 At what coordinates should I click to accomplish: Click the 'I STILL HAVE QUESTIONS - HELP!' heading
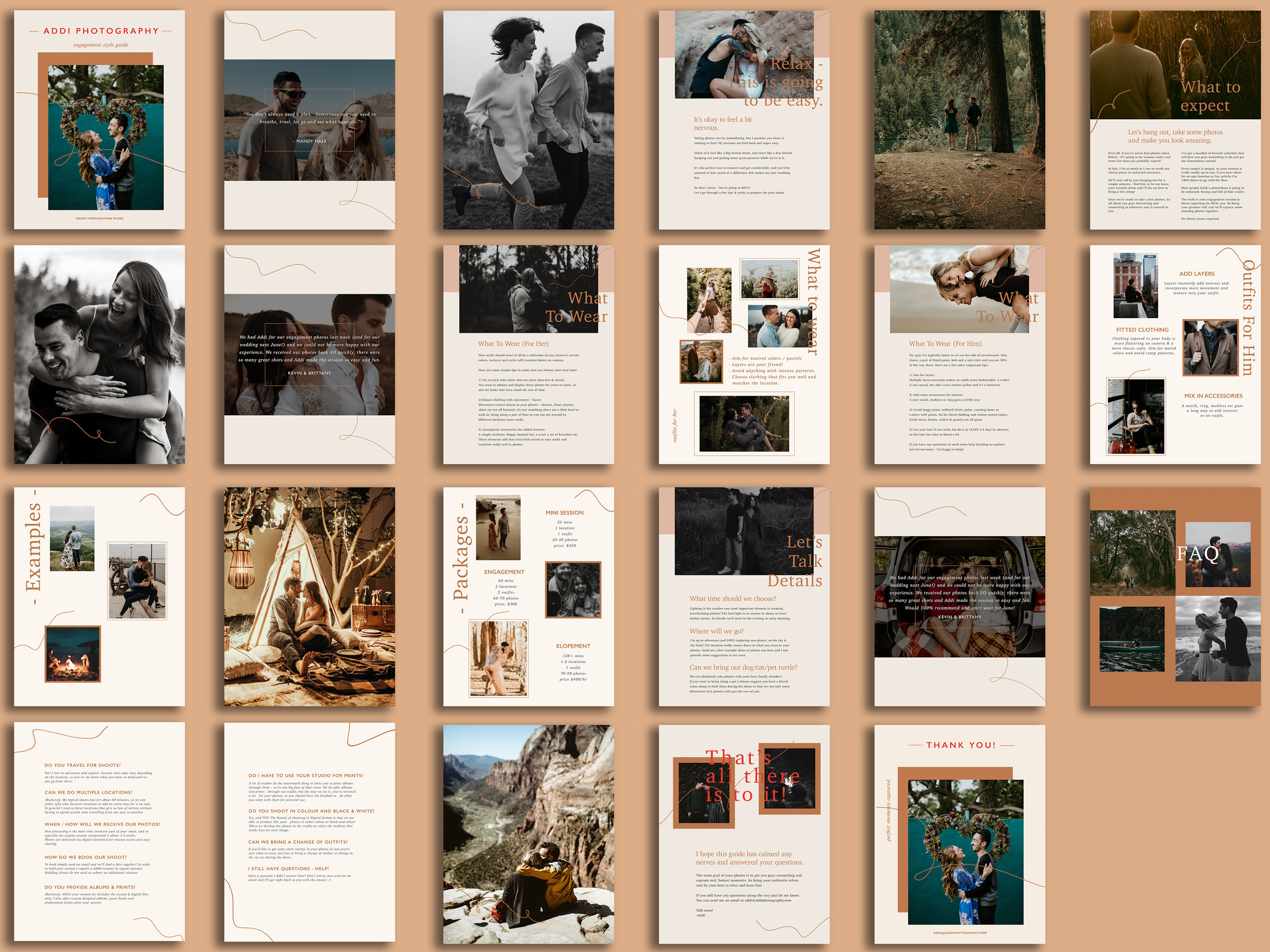288,869
